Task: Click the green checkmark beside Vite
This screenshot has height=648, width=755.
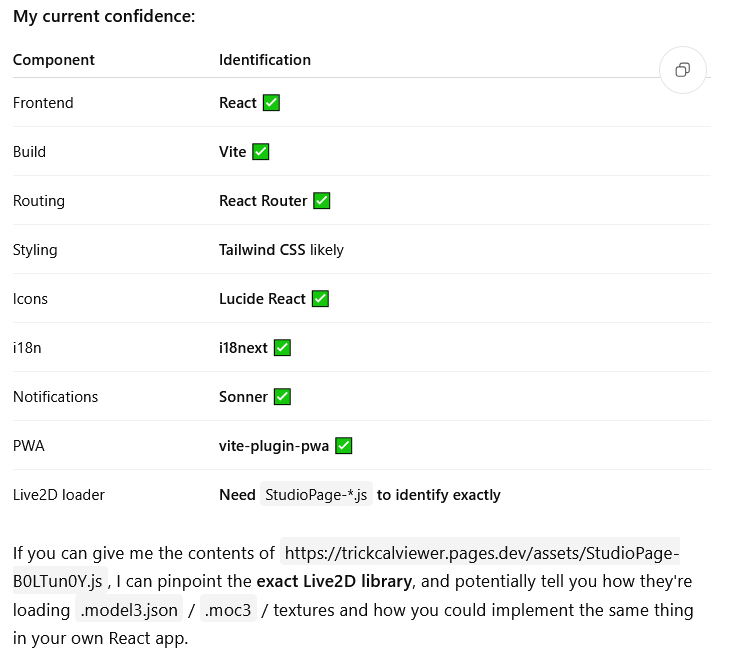Action: pyautogui.click(x=260, y=152)
